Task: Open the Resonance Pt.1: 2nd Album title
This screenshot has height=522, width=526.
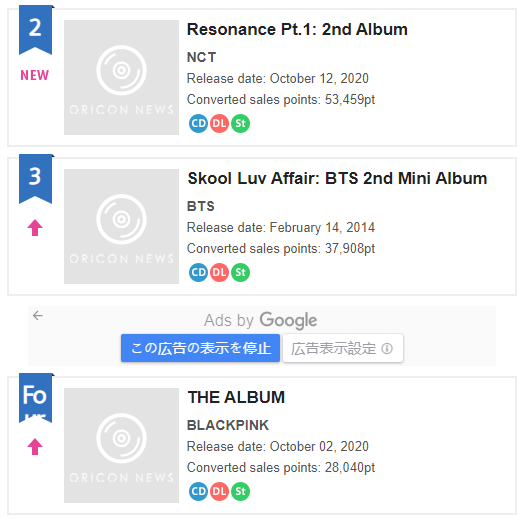Action: (x=297, y=29)
